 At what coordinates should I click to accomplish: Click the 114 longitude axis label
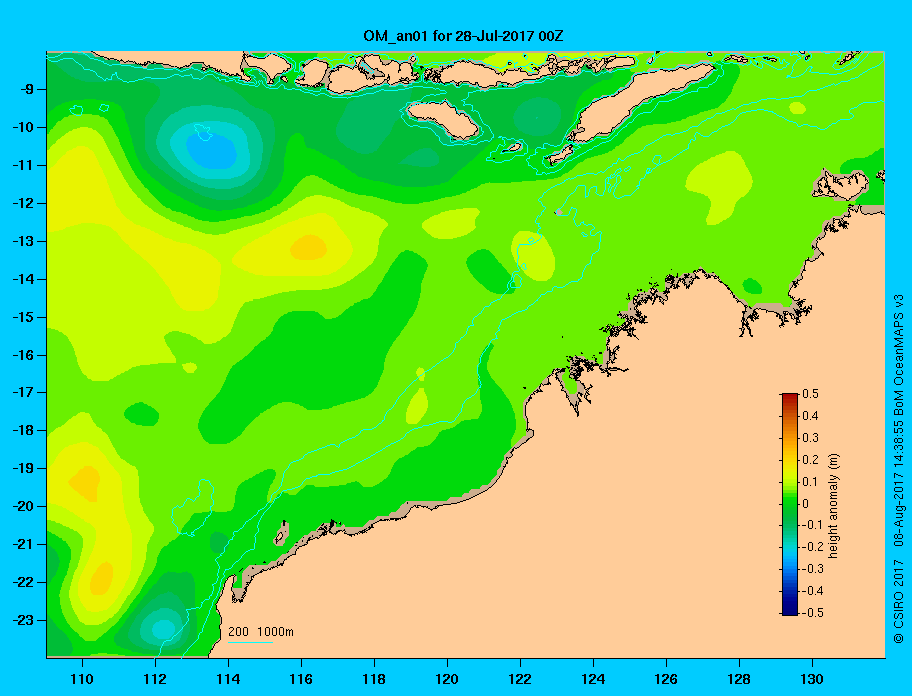pos(228,679)
